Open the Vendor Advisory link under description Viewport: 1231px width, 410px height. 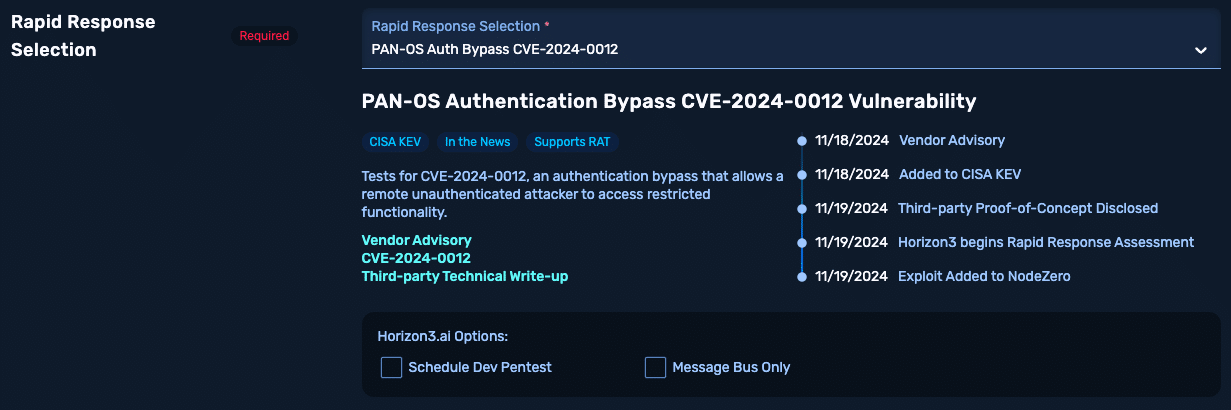tap(416, 240)
